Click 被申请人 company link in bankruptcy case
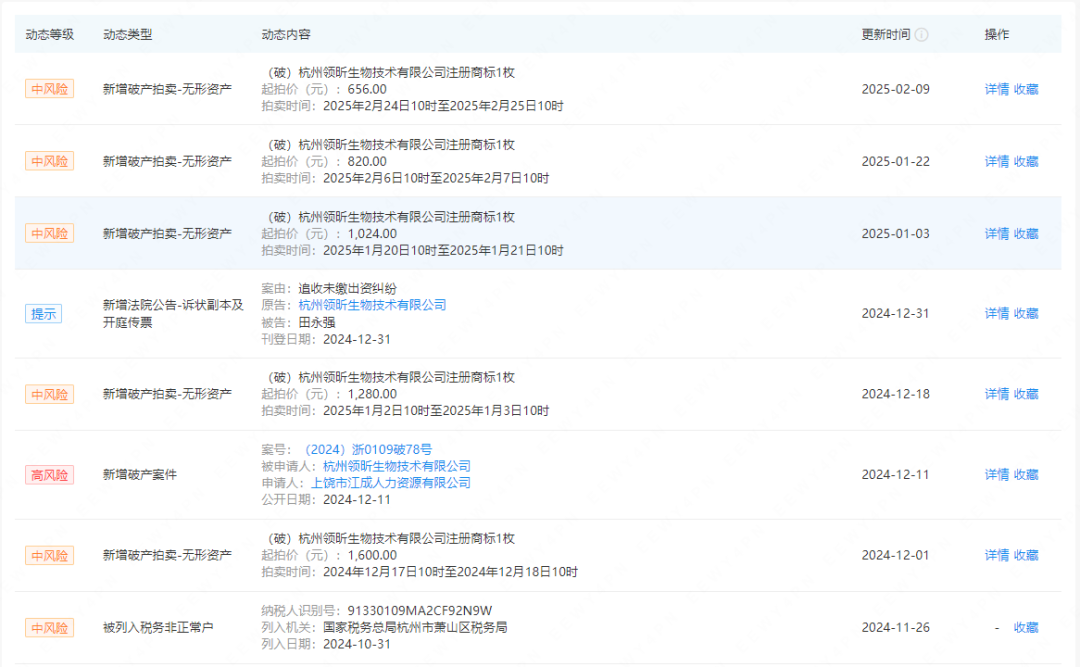The width and height of the screenshot is (1080, 667). pos(396,466)
